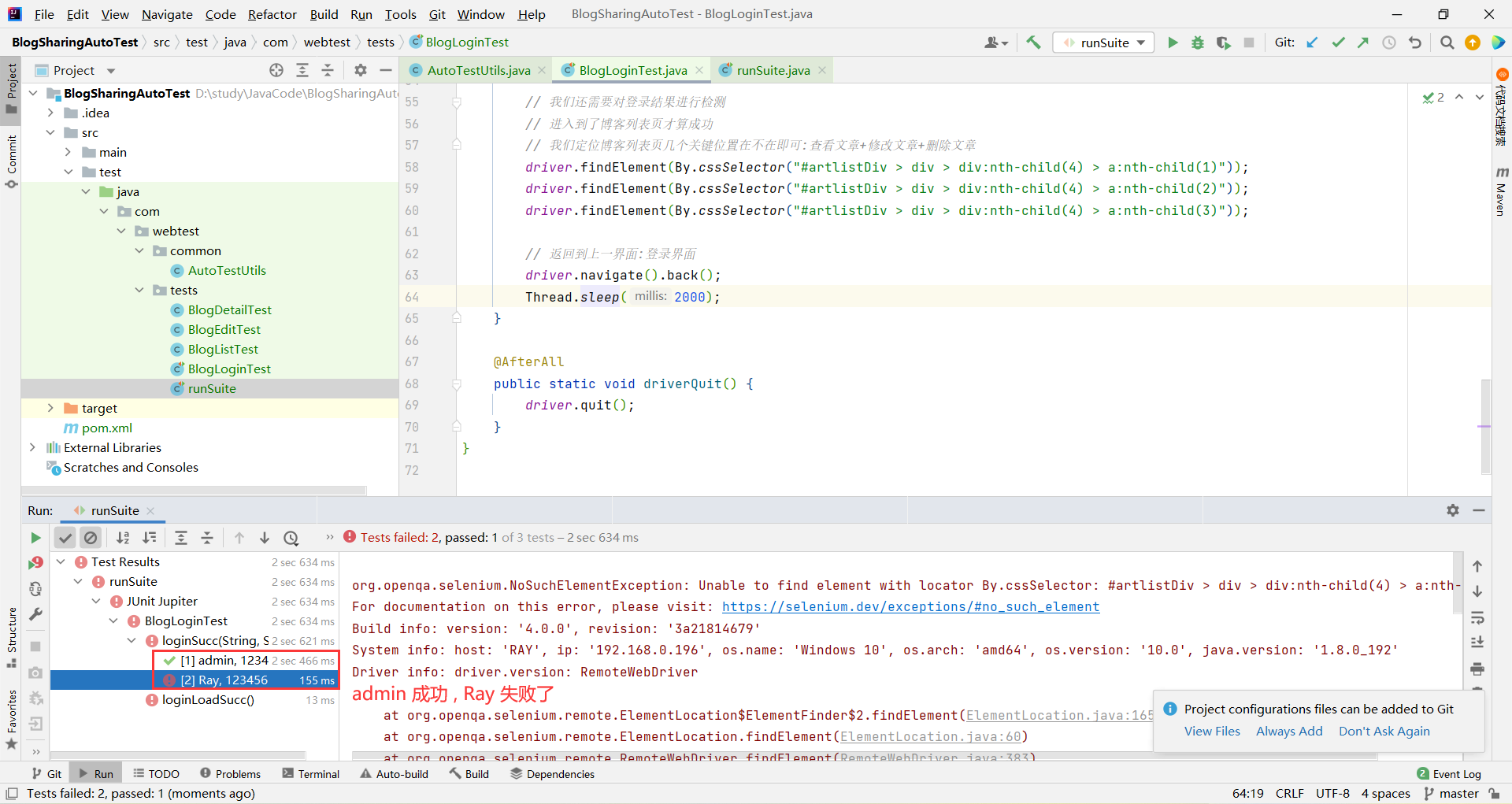1512x804 pixels.
Task: Debug runSuite using the bug icon
Action: point(1198,43)
